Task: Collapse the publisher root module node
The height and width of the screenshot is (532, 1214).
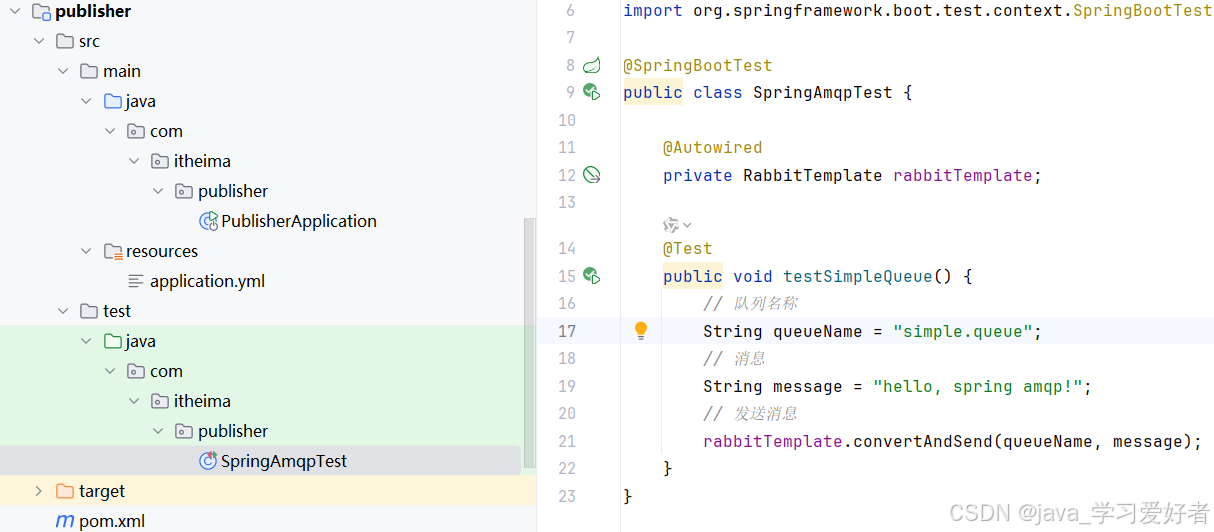Action: 15,12
